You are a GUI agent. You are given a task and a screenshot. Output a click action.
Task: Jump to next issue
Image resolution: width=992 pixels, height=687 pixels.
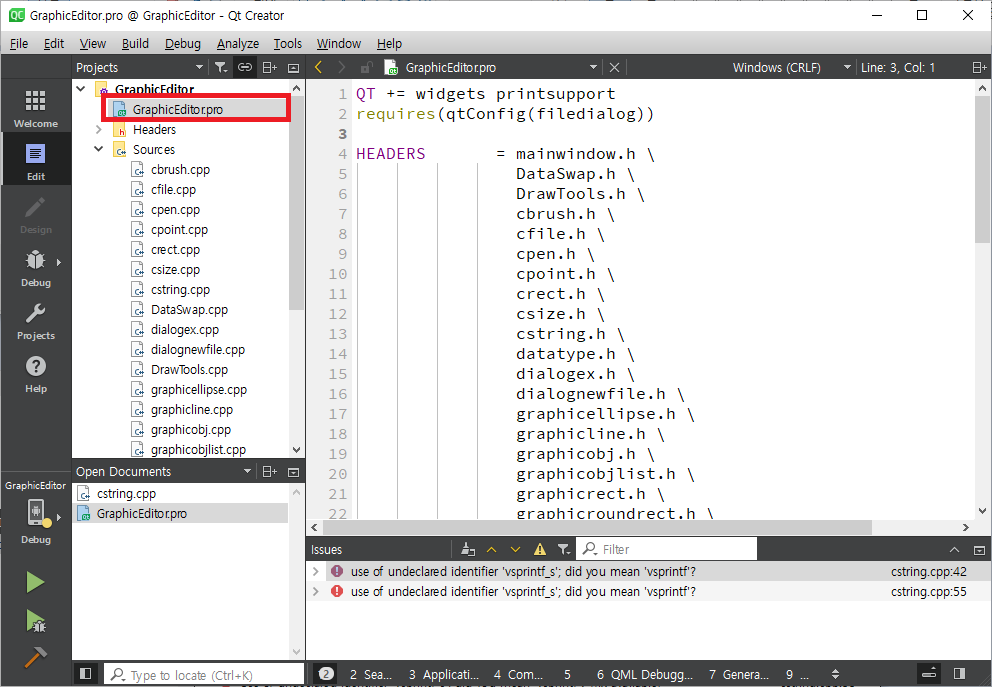[515, 549]
